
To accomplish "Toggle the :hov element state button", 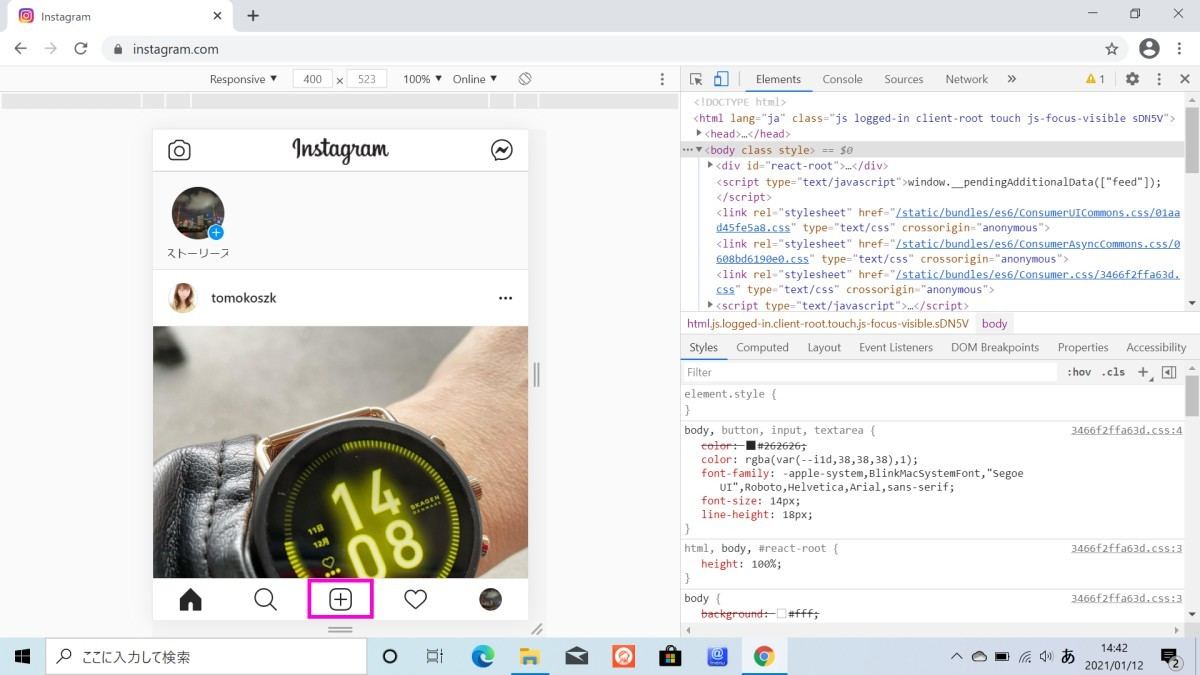I will (1079, 372).
